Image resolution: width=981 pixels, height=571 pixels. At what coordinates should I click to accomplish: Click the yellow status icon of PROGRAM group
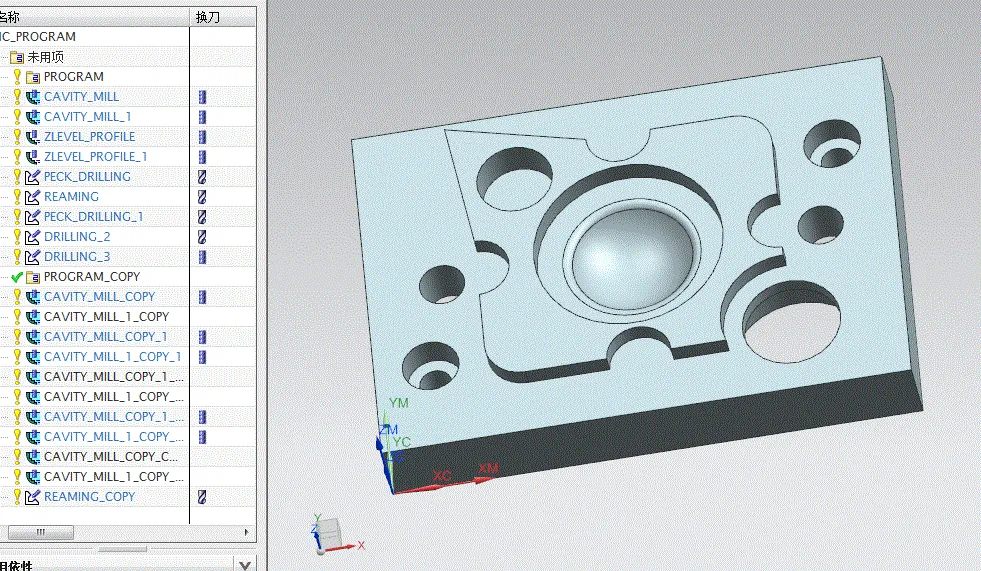click(17, 77)
